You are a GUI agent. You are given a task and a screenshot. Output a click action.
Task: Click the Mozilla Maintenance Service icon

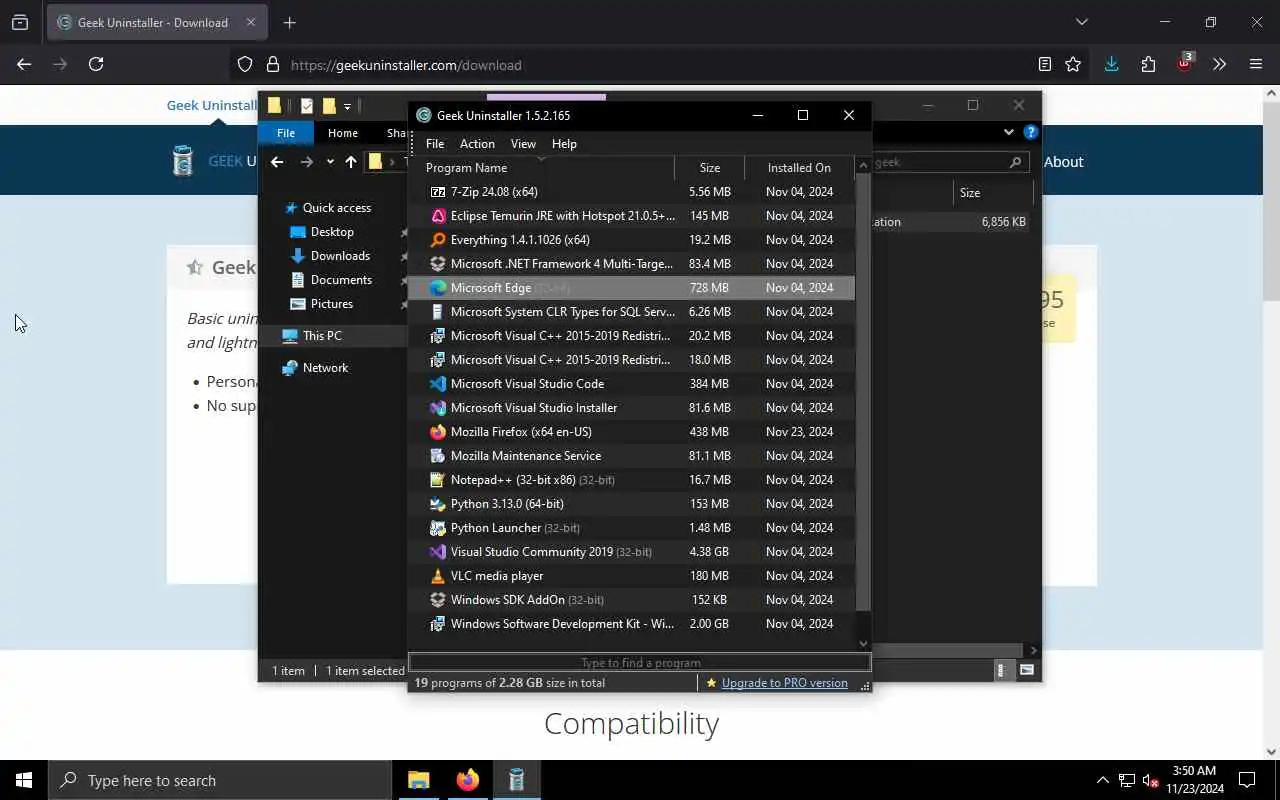(x=438, y=455)
